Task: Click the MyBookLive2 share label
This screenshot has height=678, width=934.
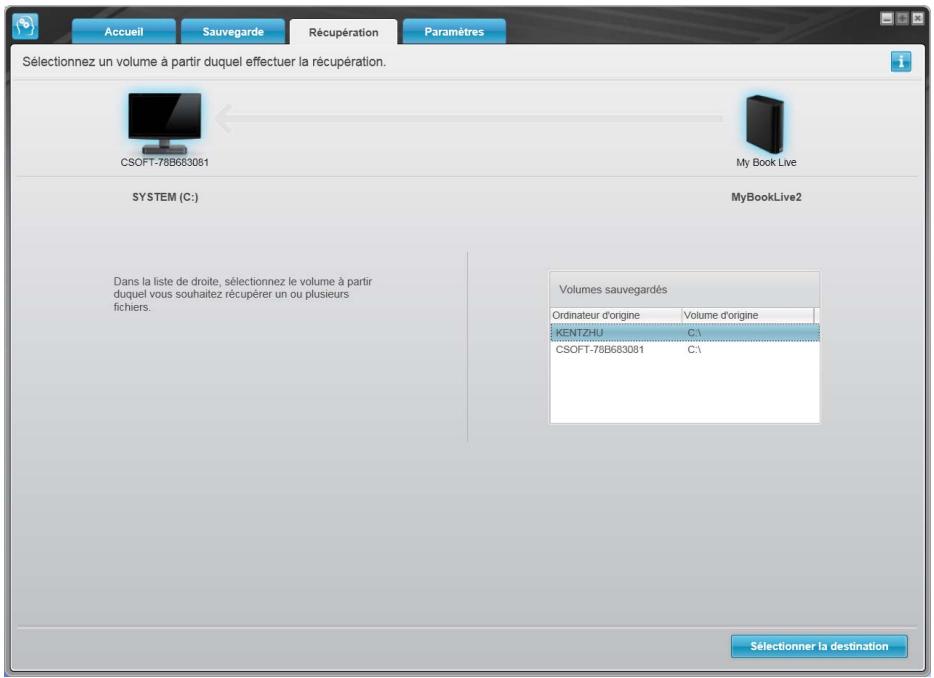Action: (x=766, y=197)
